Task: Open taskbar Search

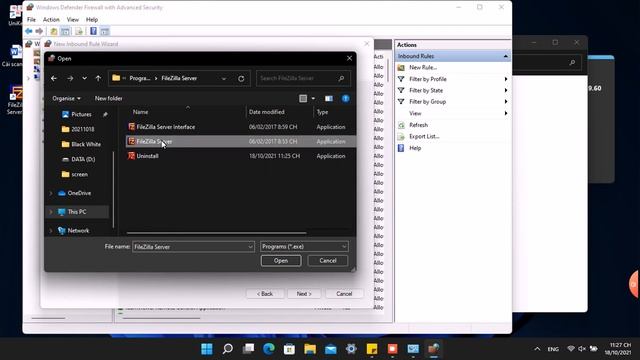Action: tap(228, 349)
